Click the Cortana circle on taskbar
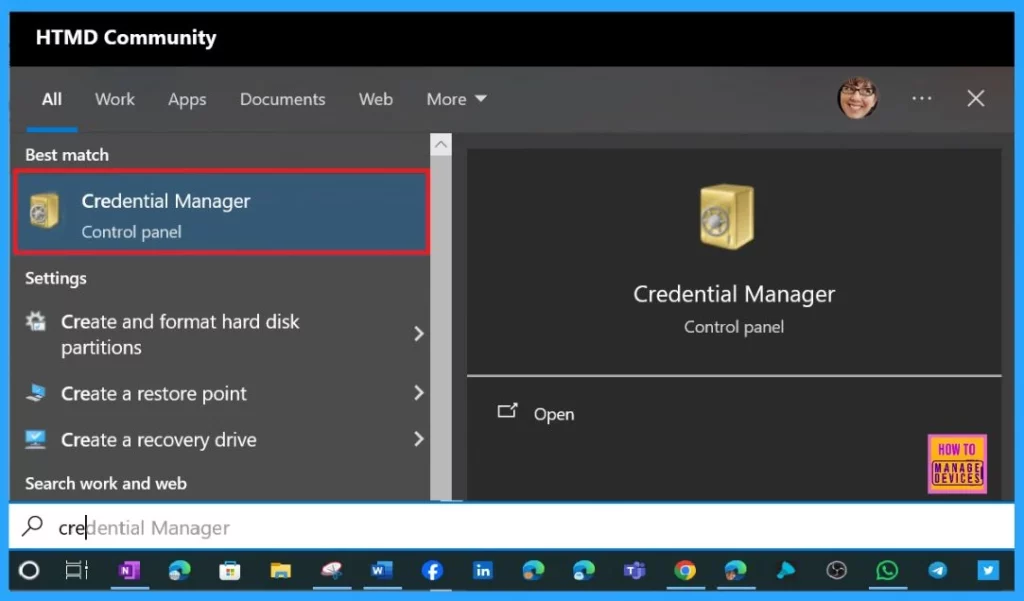This screenshot has height=601, width=1024. [29, 571]
